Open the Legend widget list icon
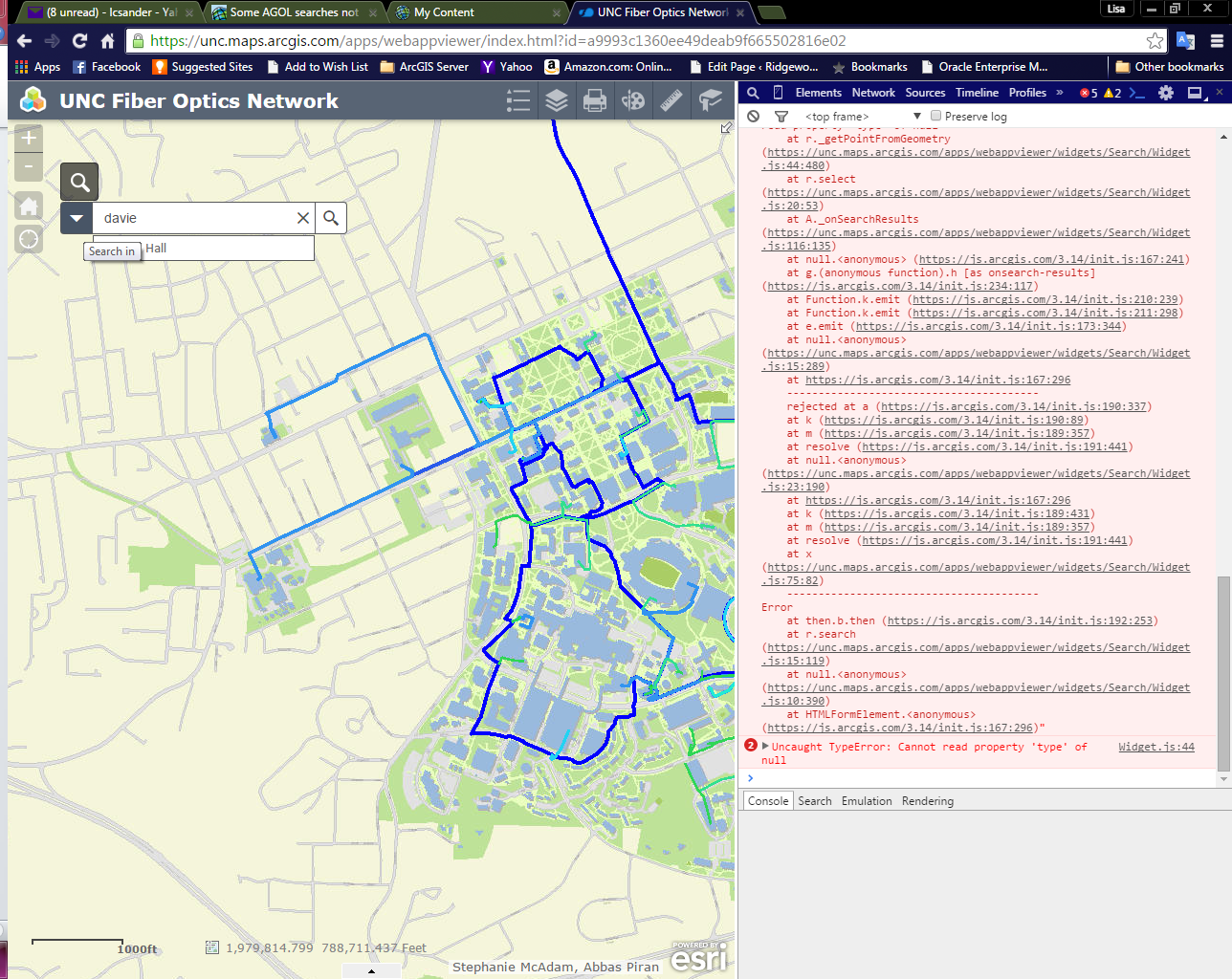This screenshot has width=1232, height=979. (x=518, y=100)
